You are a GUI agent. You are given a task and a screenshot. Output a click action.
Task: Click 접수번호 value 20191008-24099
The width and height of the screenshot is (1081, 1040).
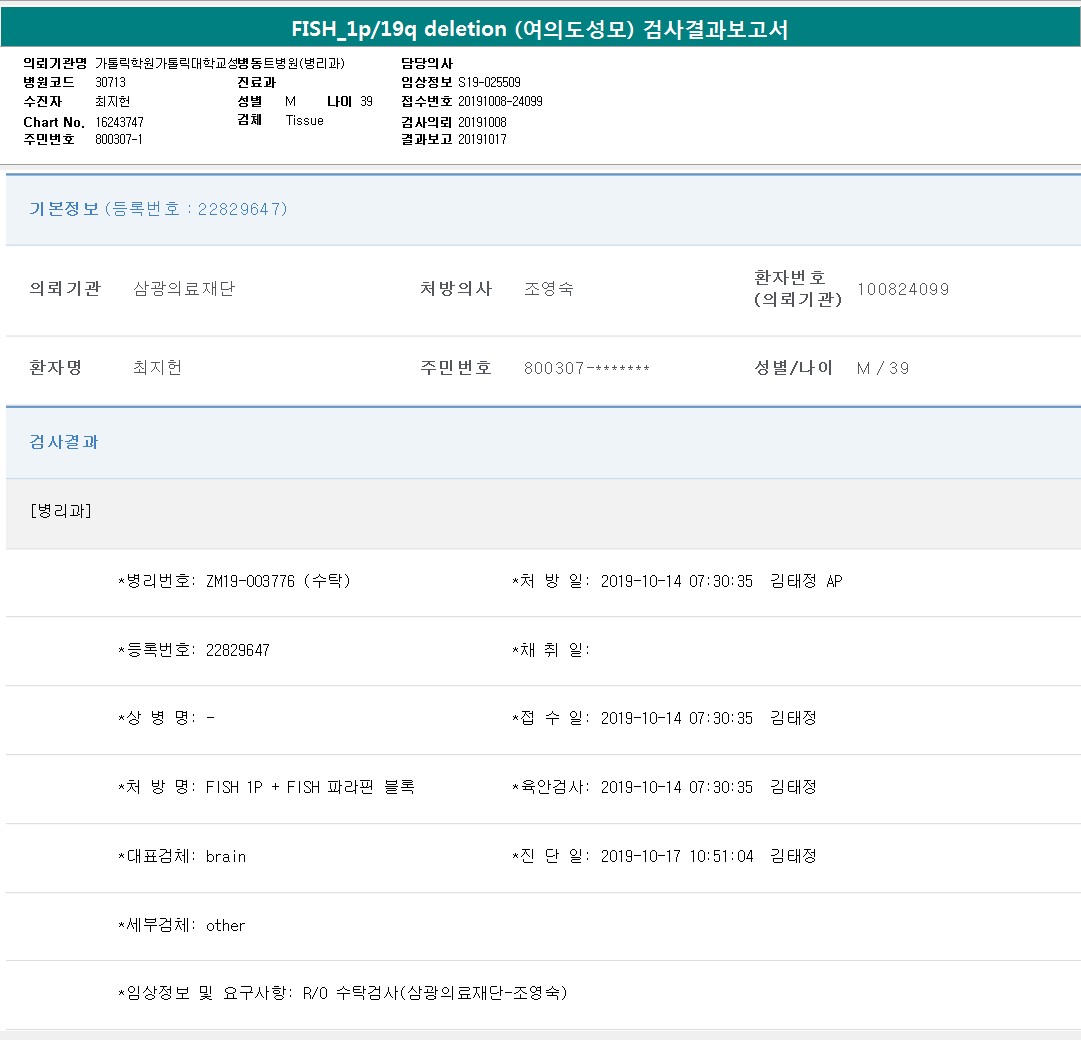(500, 102)
